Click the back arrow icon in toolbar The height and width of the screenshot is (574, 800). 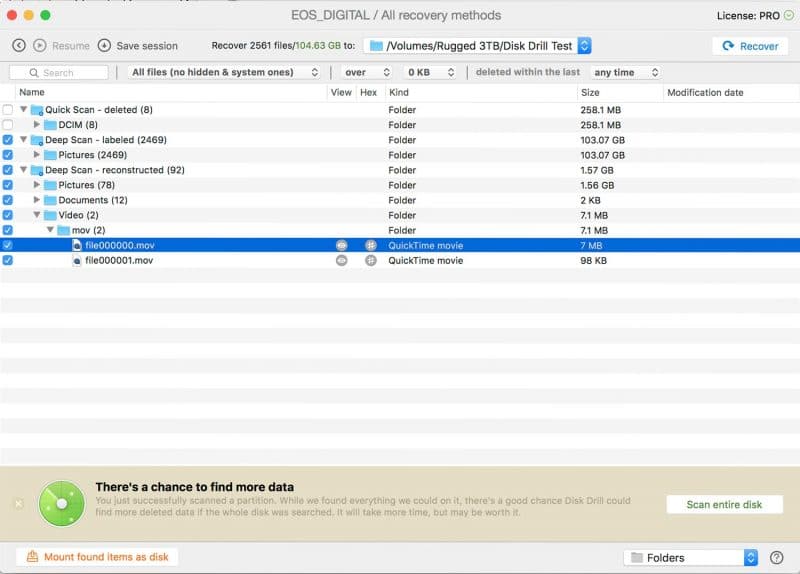[19, 45]
